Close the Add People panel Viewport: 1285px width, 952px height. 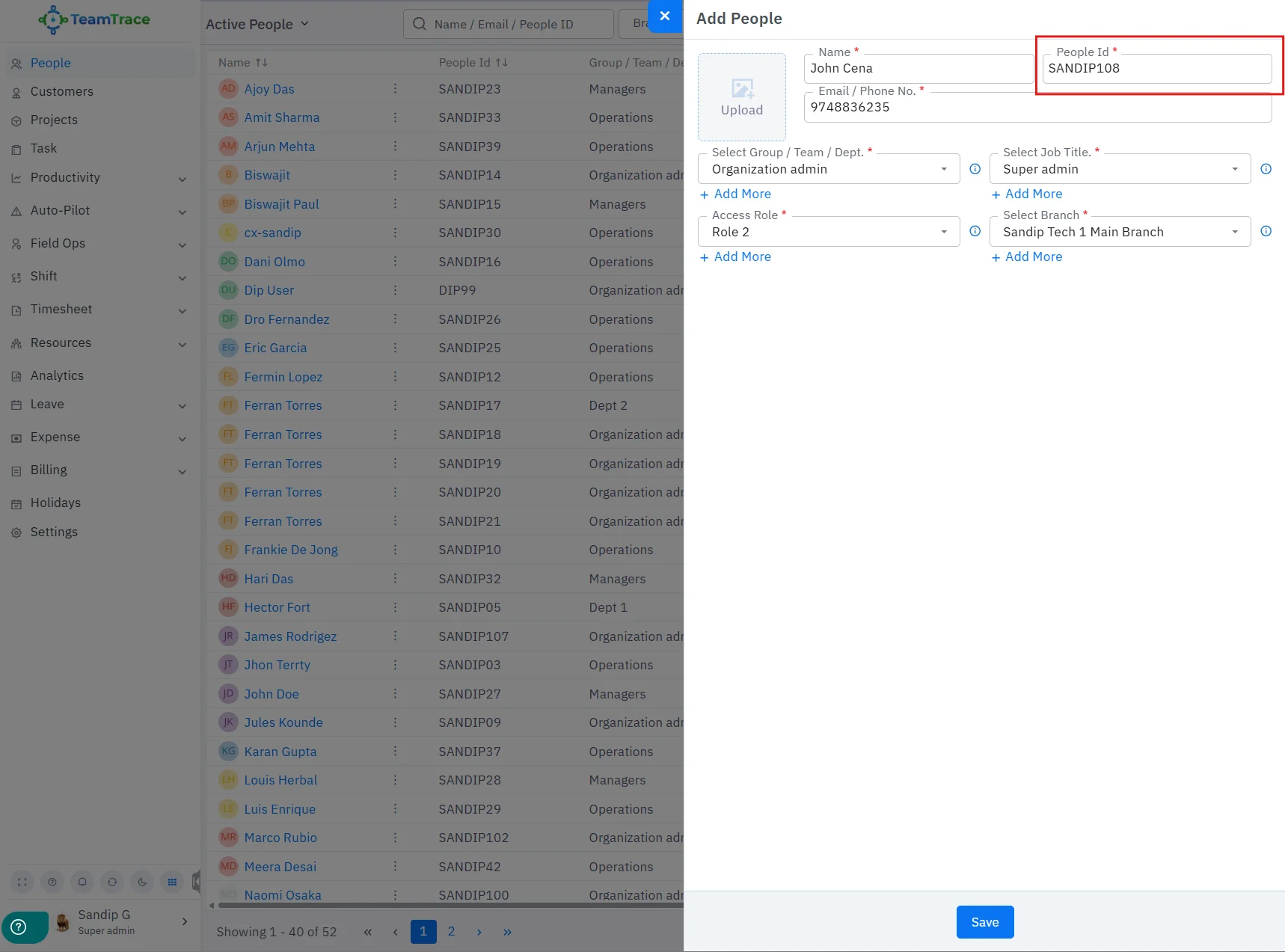point(664,16)
